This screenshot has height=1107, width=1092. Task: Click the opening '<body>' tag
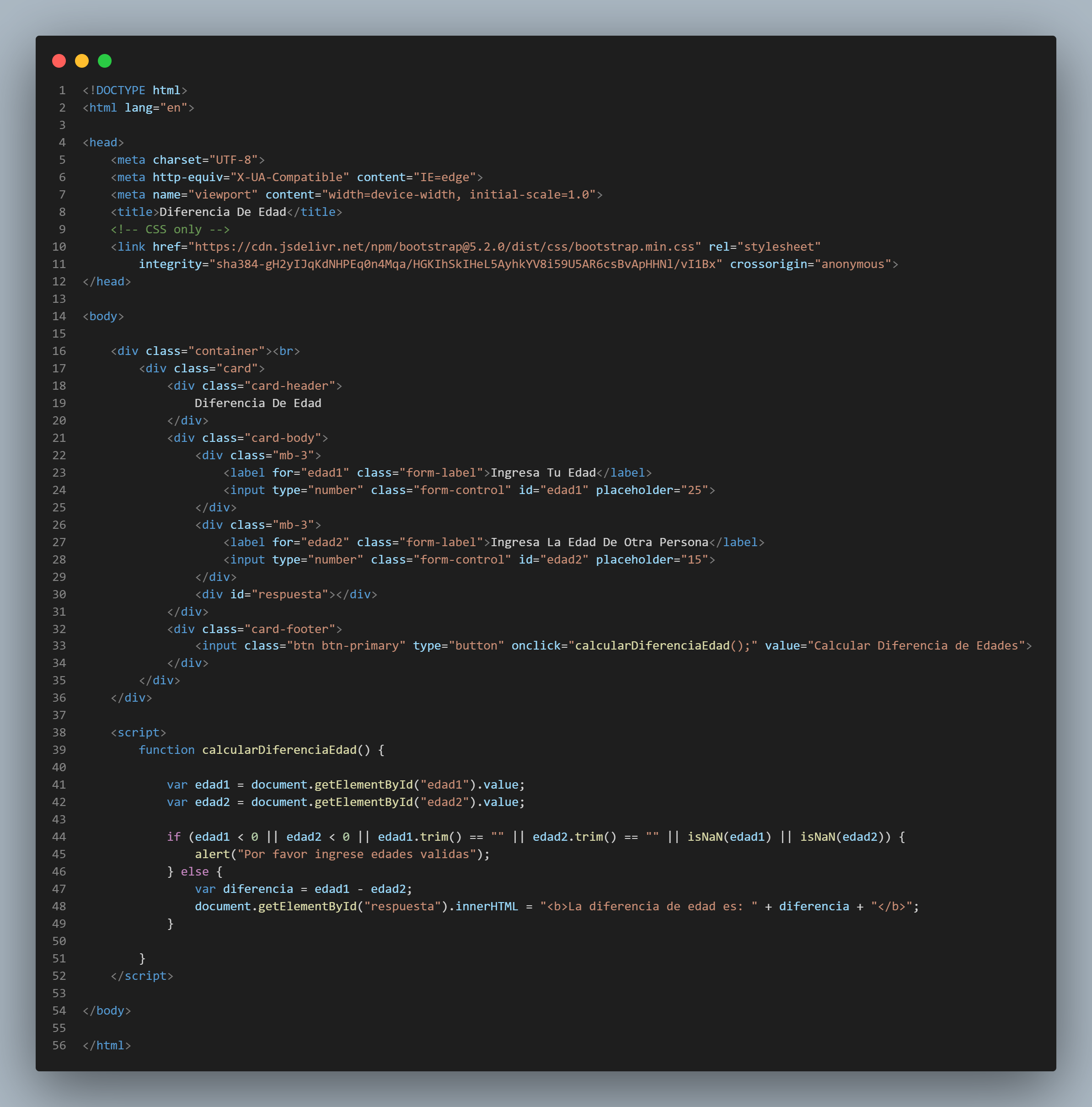click(104, 316)
